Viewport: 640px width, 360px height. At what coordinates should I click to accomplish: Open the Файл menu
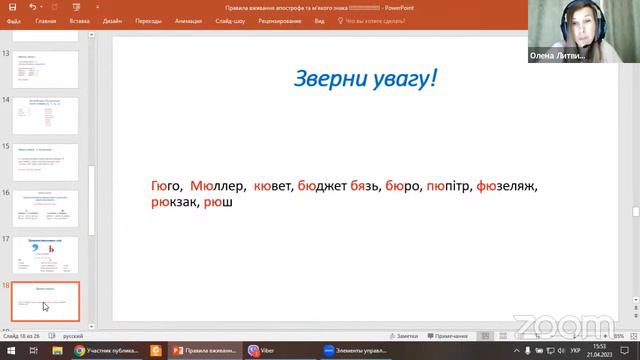tap(14, 21)
